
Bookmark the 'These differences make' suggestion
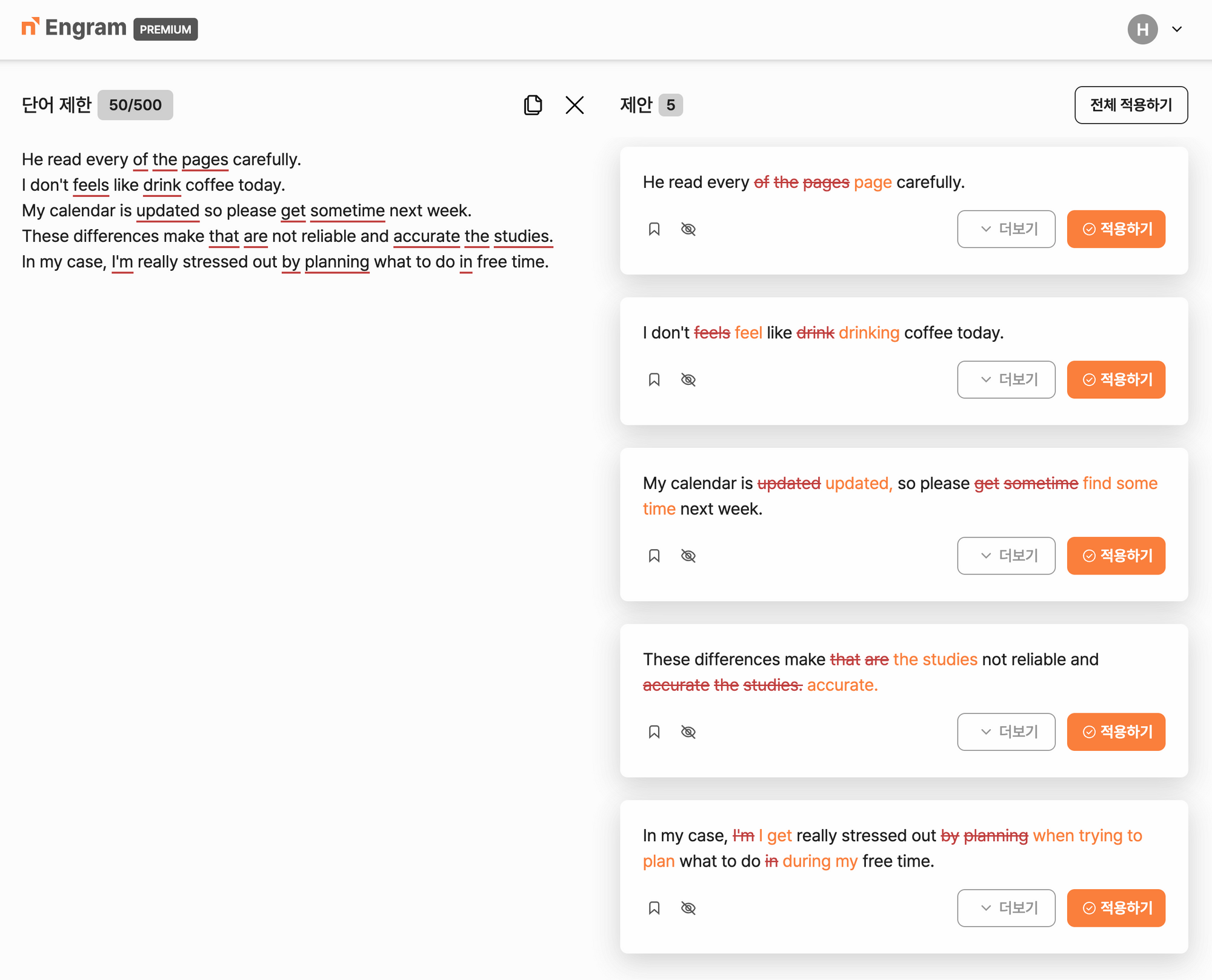coord(654,732)
